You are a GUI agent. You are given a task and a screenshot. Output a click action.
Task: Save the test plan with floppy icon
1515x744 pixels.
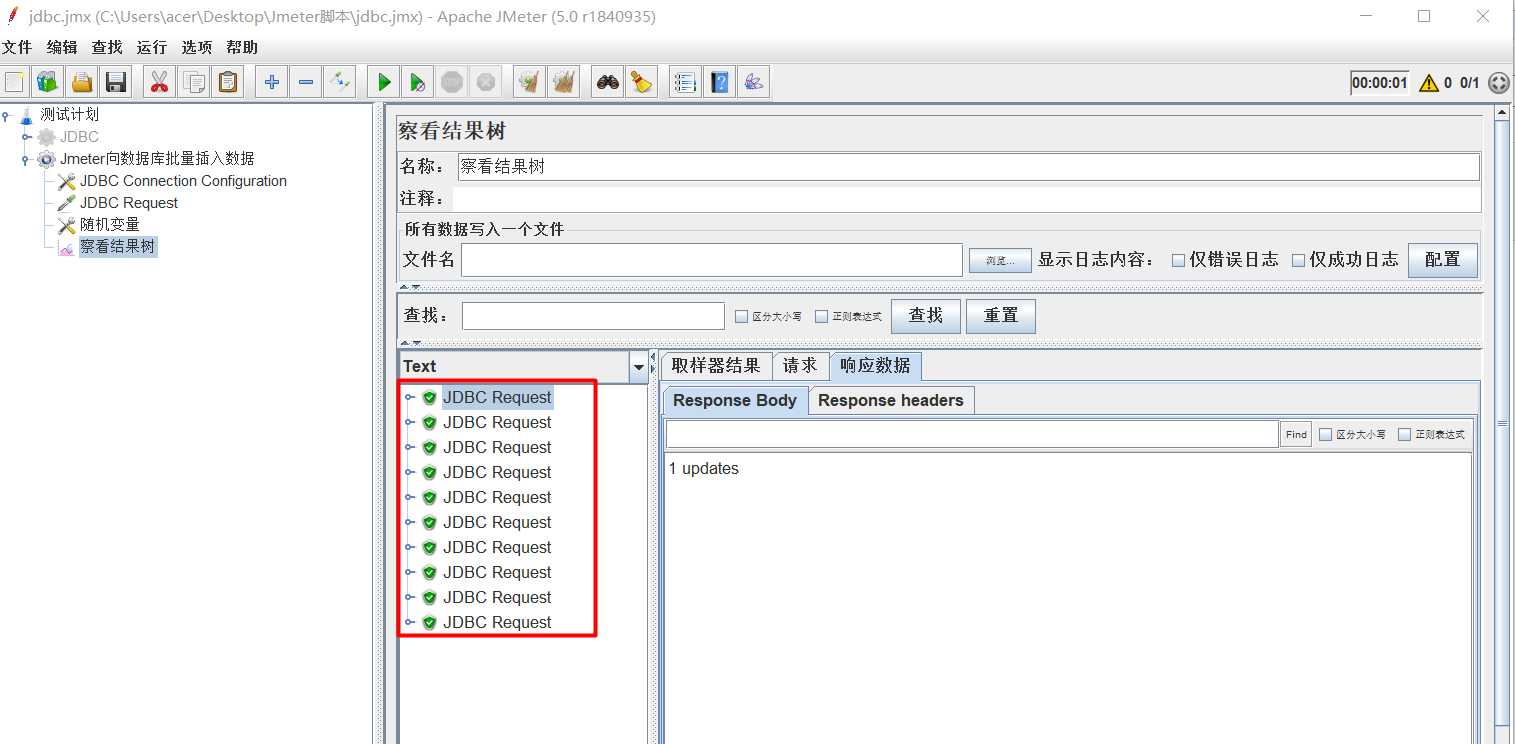[x=116, y=82]
